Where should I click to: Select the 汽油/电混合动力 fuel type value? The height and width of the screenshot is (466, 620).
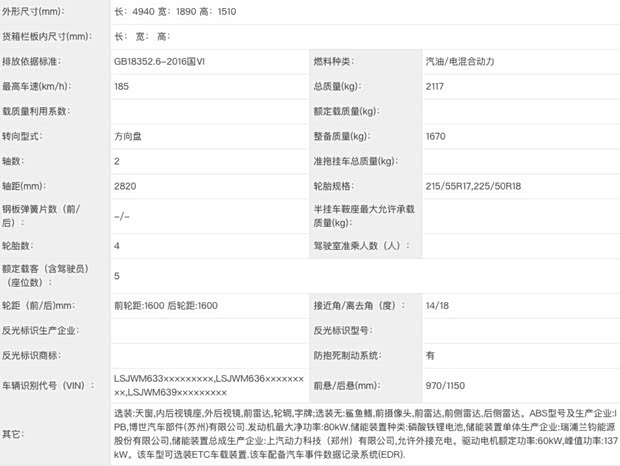[x=459, y=61]
